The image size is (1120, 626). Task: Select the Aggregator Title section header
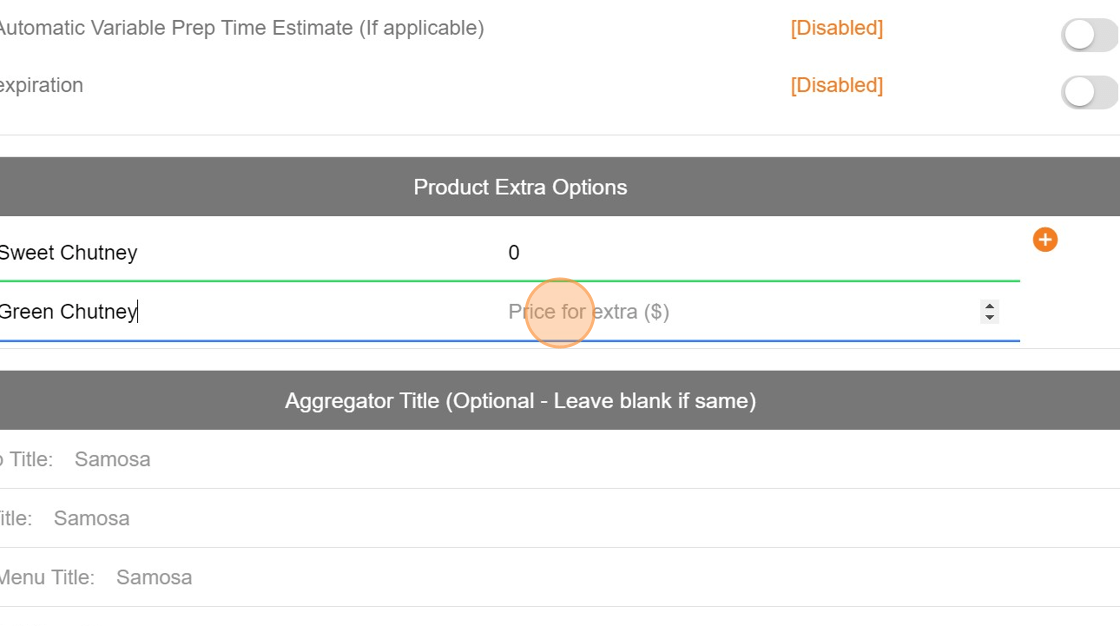(x=520, y=401)
